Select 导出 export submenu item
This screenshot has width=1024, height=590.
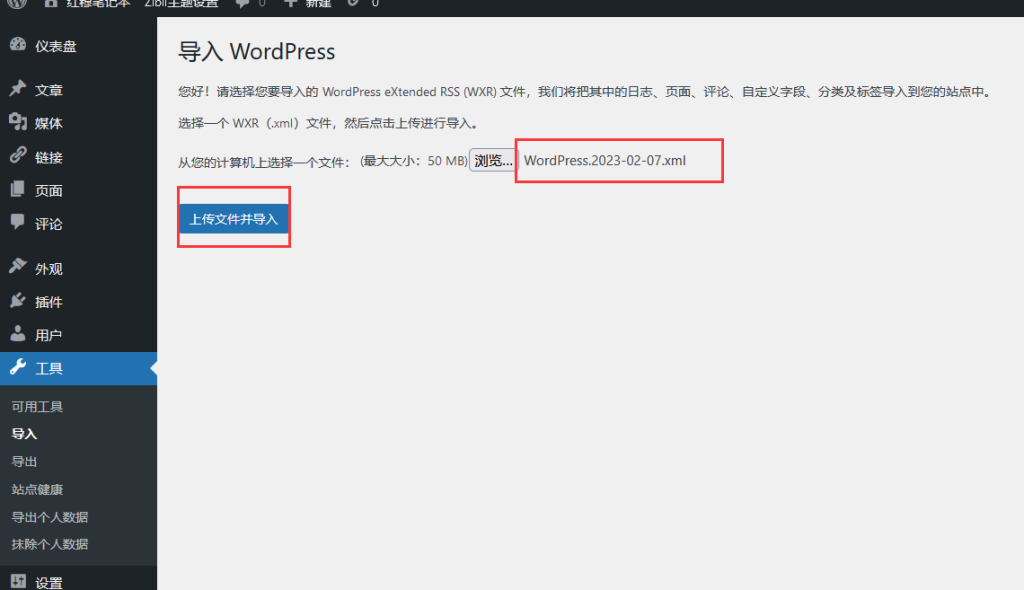[x=24, y=462]
